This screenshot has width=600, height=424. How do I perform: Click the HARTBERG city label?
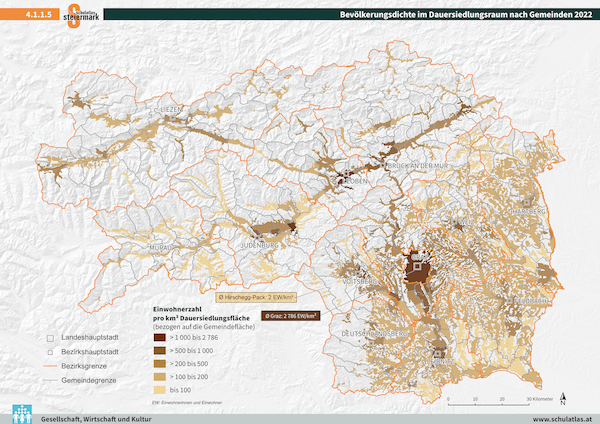click(x=529, y=212)
